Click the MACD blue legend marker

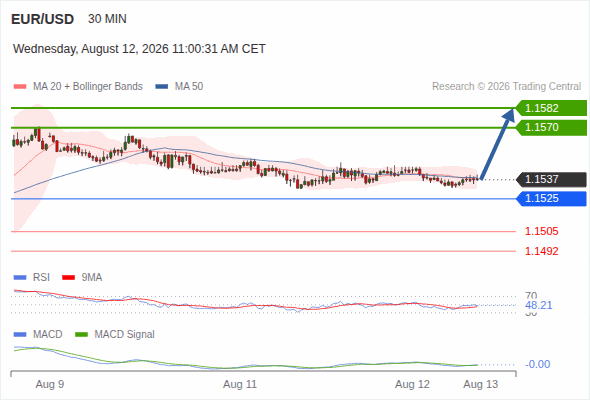[20, 335]
